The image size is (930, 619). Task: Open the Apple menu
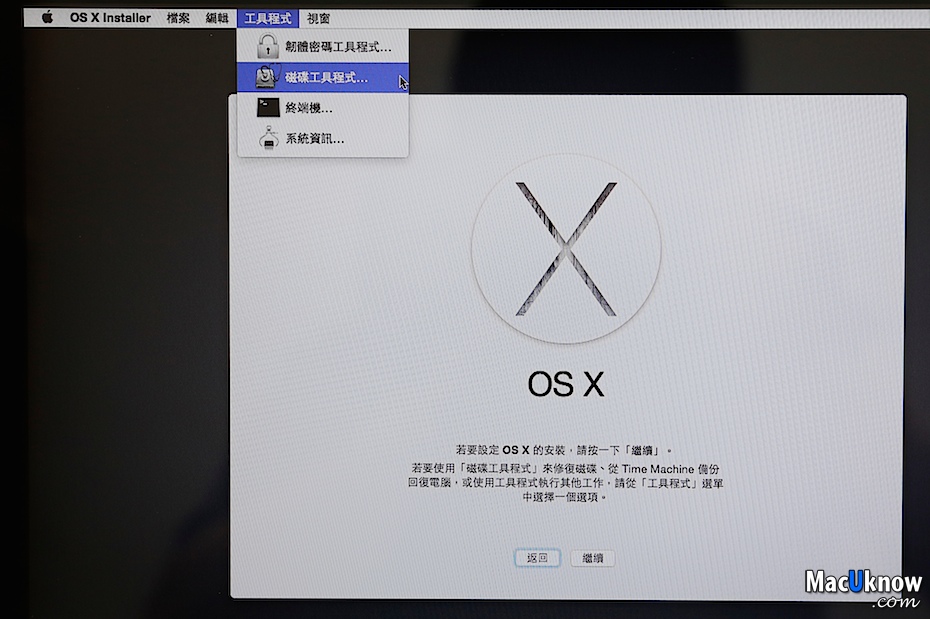pos(47,18)
